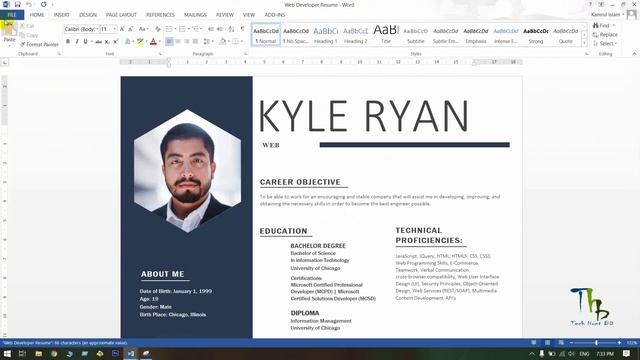Apply the No Spacing style

(x=296, y=35)
